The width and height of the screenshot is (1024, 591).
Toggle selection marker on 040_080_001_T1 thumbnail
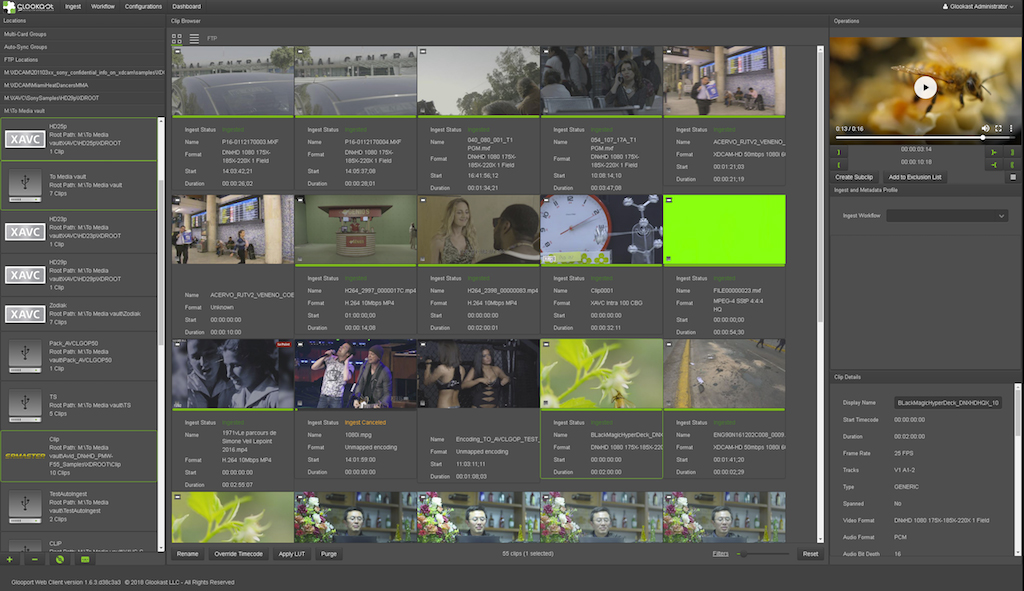tap(423, 51)
